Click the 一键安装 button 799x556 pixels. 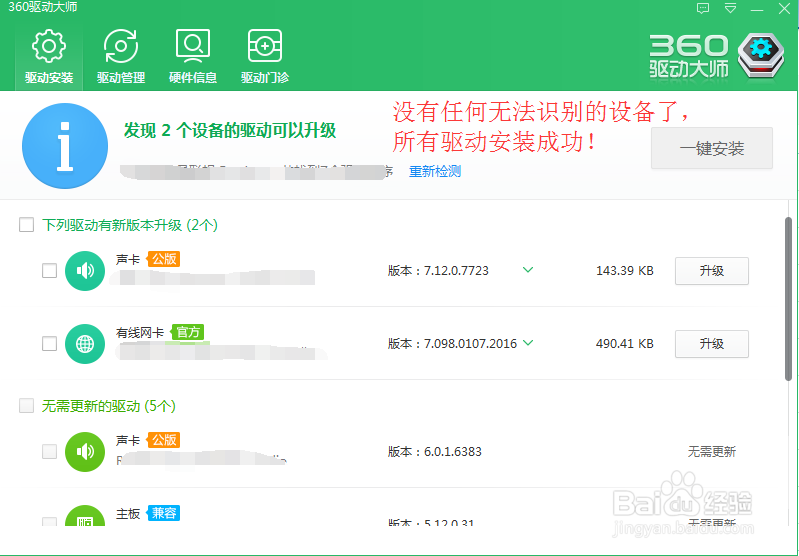point(712,148)
